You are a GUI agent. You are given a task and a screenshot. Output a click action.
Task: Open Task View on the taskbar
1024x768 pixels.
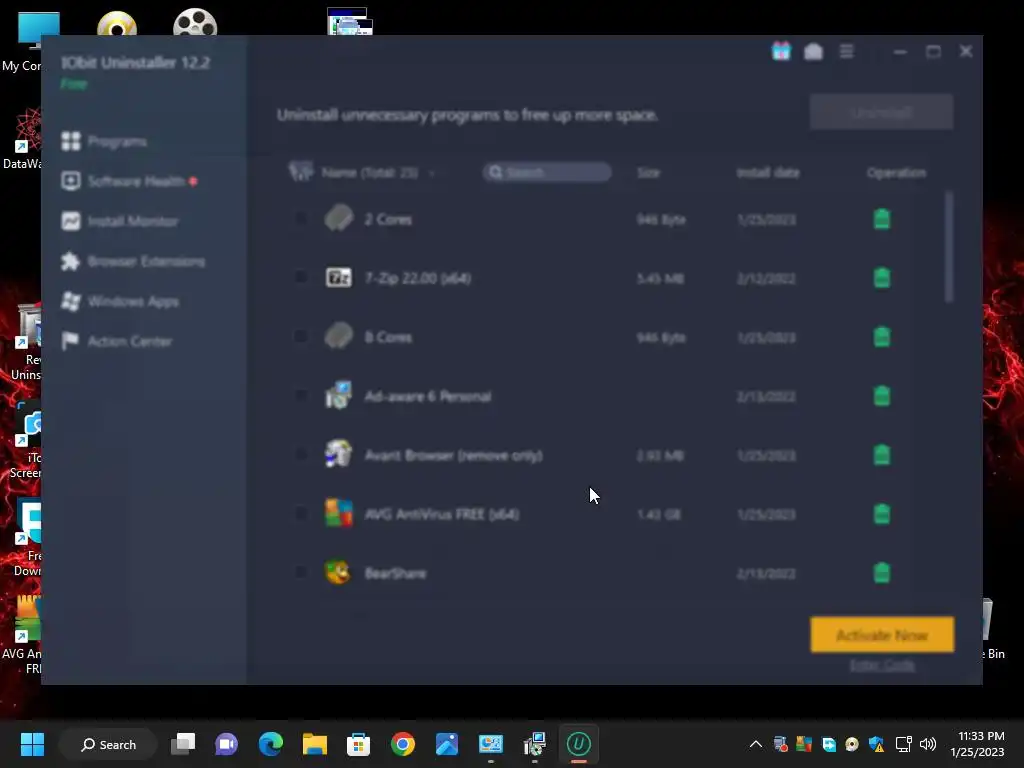183,744
